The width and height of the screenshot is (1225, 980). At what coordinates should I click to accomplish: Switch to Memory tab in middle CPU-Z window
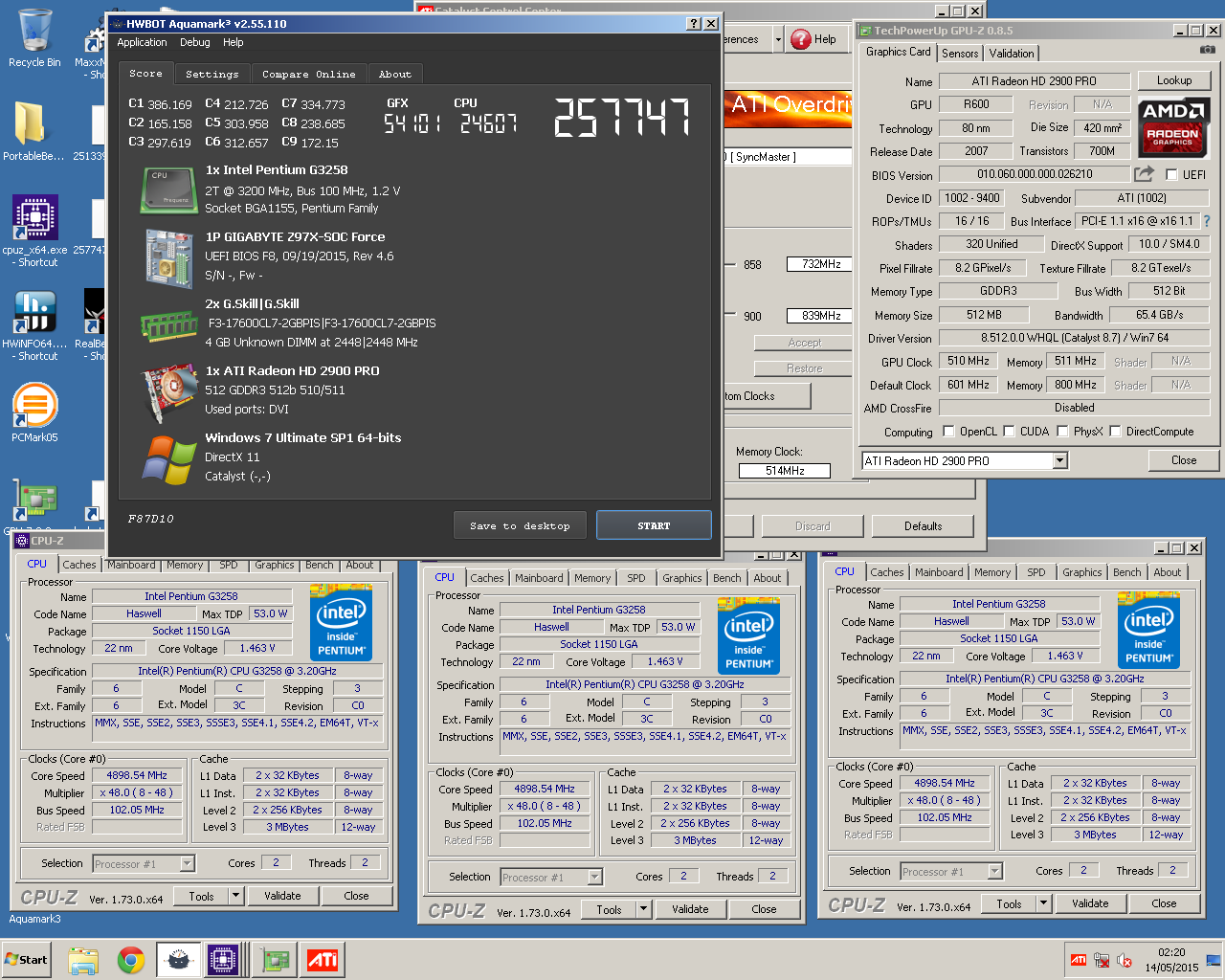point(592,578)
